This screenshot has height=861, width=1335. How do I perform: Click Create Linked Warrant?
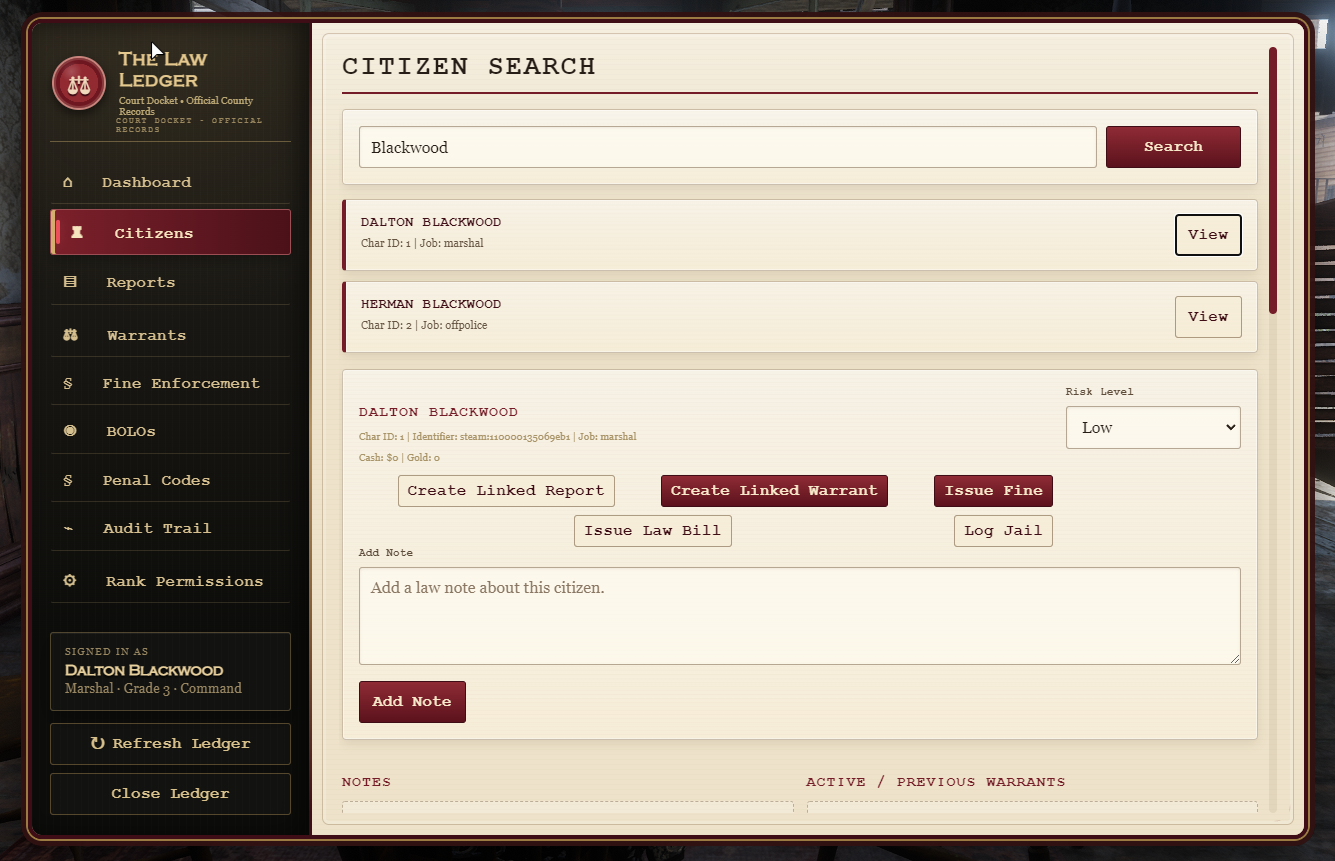click(774, 491)
